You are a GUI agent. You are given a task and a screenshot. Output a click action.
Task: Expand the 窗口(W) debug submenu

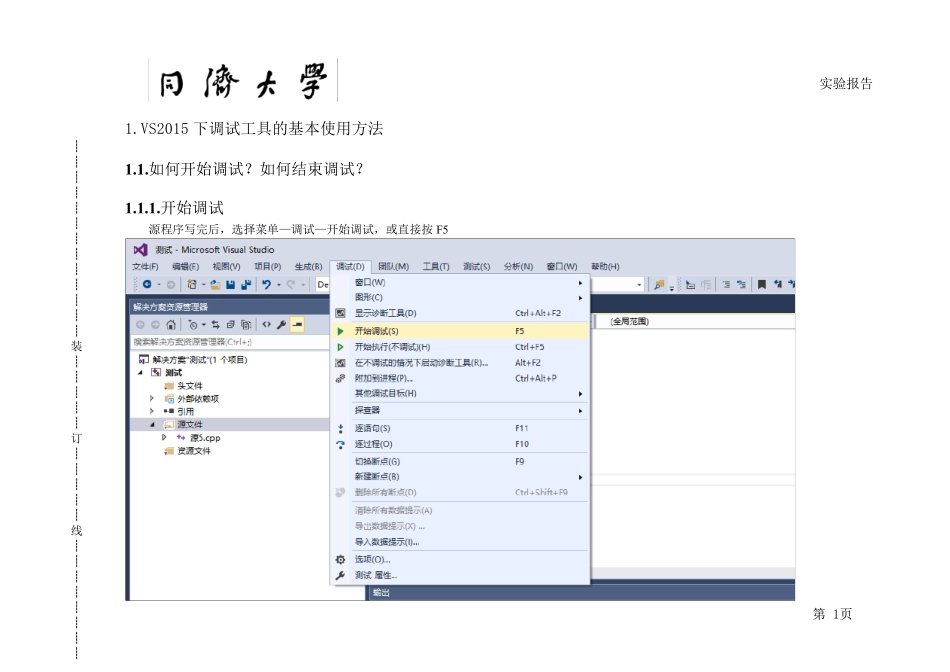click(x=460, y=282)
